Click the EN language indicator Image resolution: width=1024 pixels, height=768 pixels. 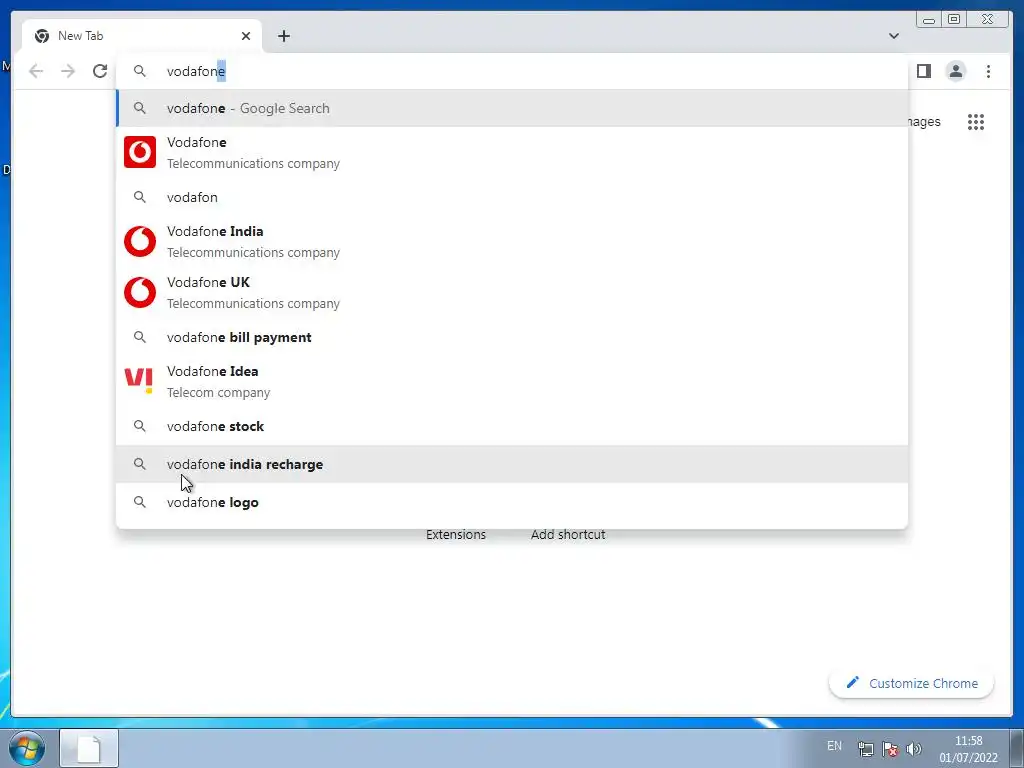pos(834,746)
